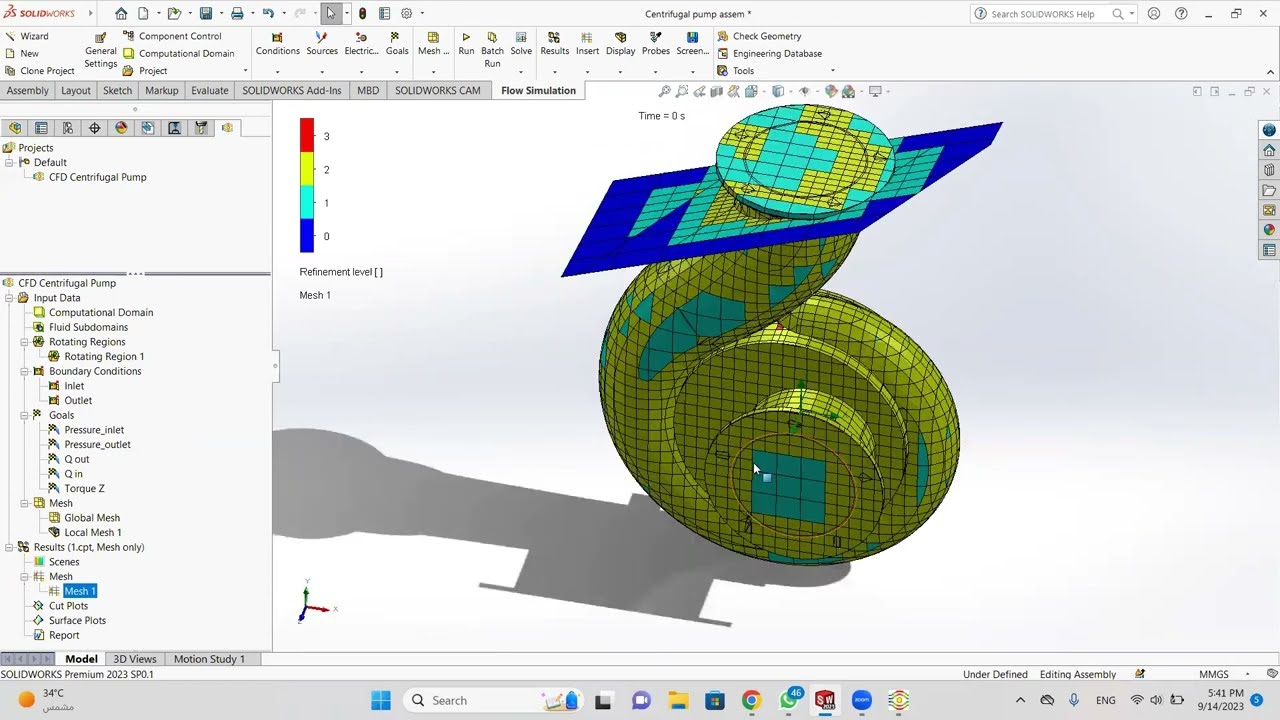This screenshot has width=1280, height=720.
Task: Click the red color in mesh legend
Action: coord(307,135)
